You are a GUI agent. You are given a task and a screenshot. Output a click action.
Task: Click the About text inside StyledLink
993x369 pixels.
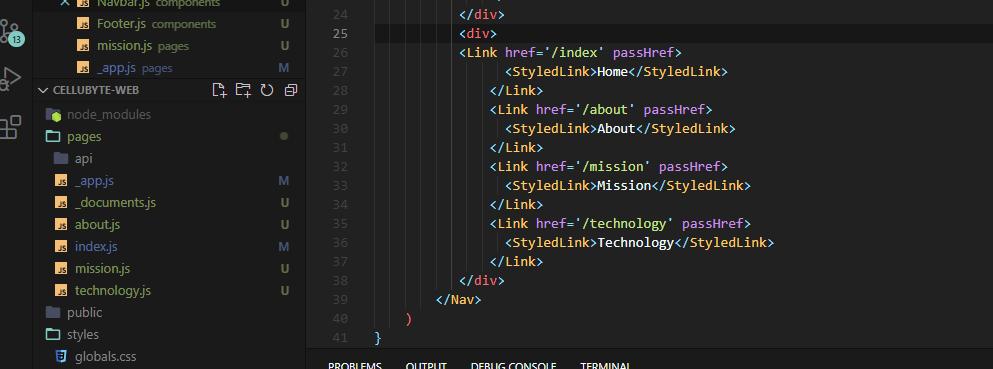[616, 128]
